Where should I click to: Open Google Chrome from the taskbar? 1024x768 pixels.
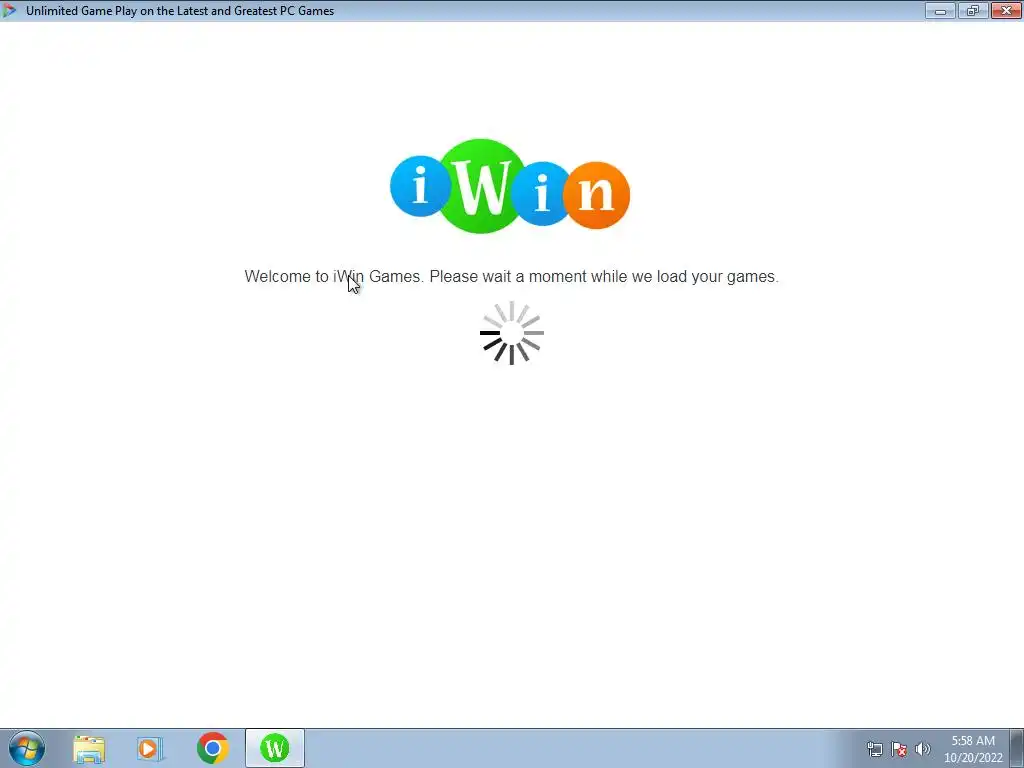212,748
